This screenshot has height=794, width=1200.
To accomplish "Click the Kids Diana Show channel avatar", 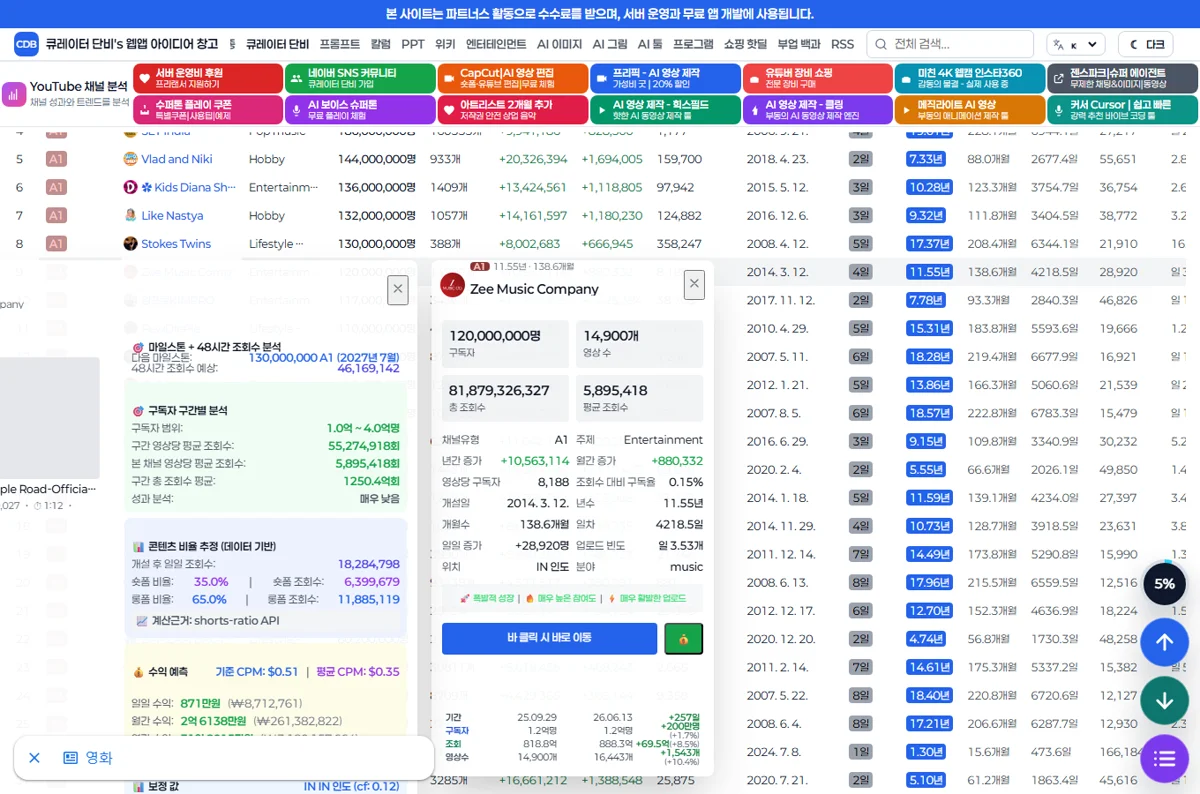I will [130, 187].
